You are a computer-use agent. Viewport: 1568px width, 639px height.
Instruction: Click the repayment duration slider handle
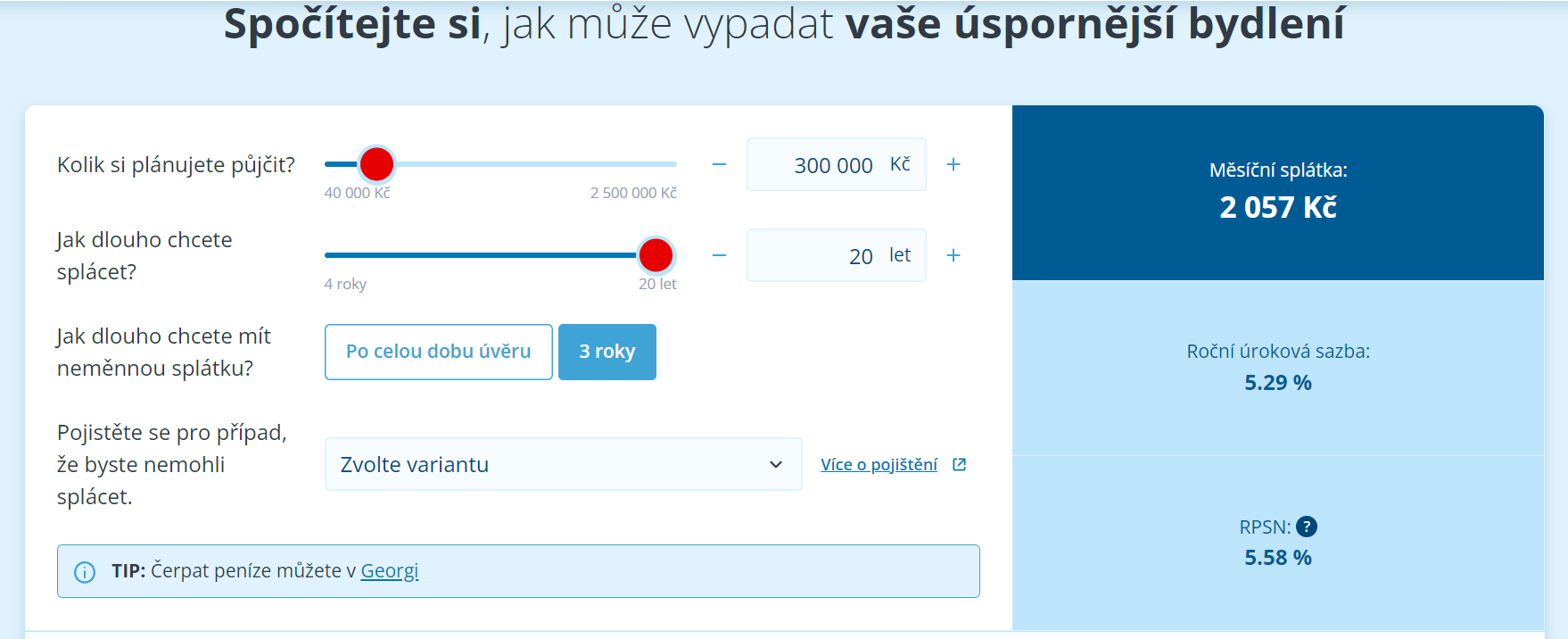coord(656,255)
